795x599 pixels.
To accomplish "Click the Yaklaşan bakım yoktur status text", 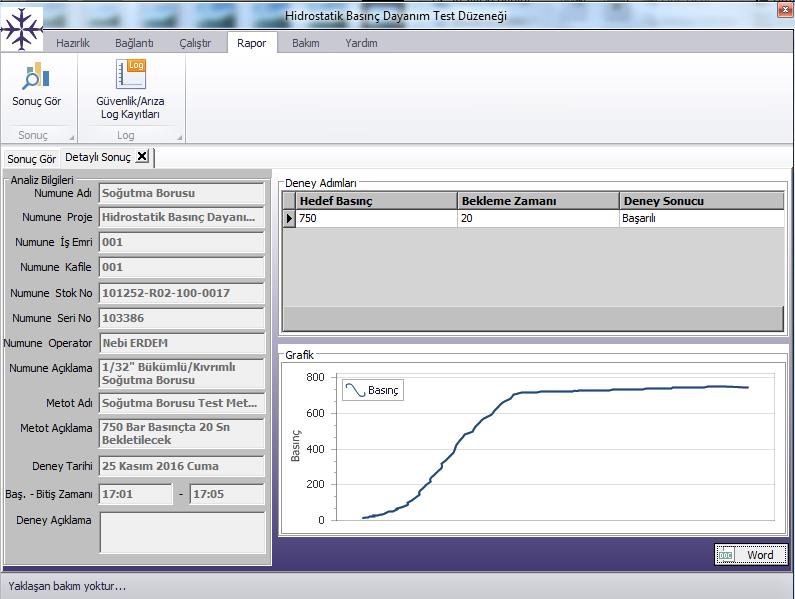I will pyautogui.click(x=67, y=586).
